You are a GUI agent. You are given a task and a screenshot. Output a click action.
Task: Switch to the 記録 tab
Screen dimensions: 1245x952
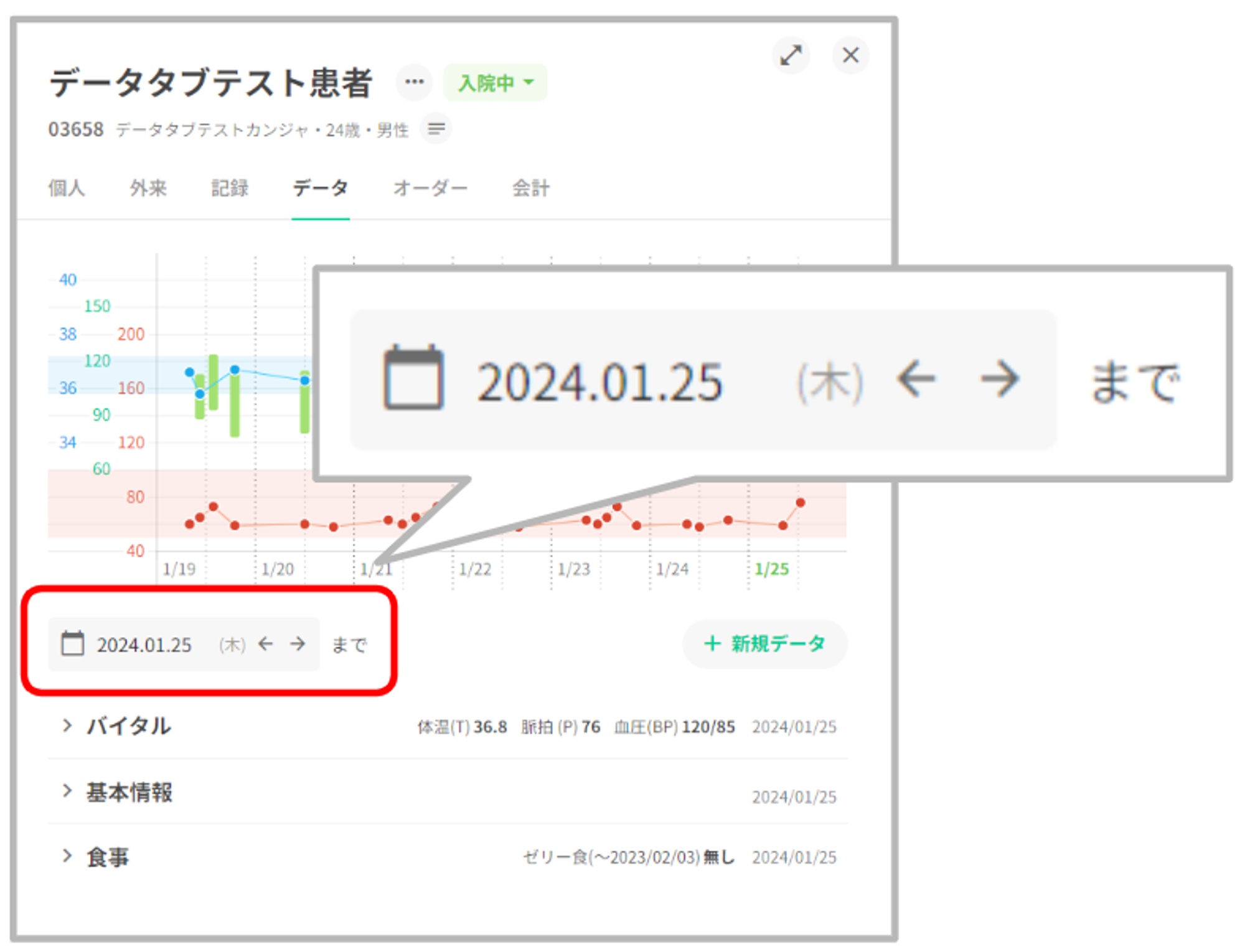click(x=230, y=188)
